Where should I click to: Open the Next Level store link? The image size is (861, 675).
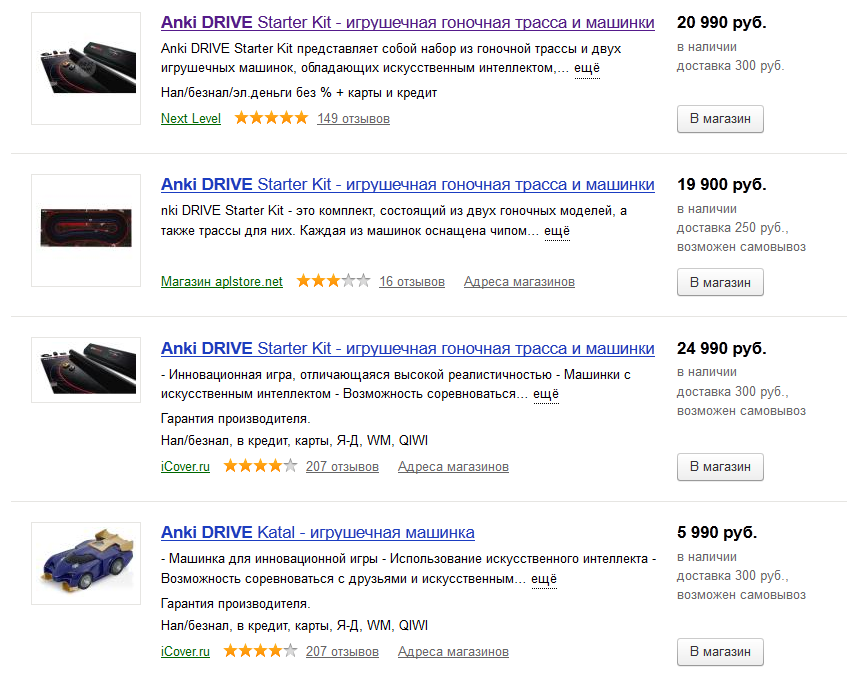click(x=190, y=118)
